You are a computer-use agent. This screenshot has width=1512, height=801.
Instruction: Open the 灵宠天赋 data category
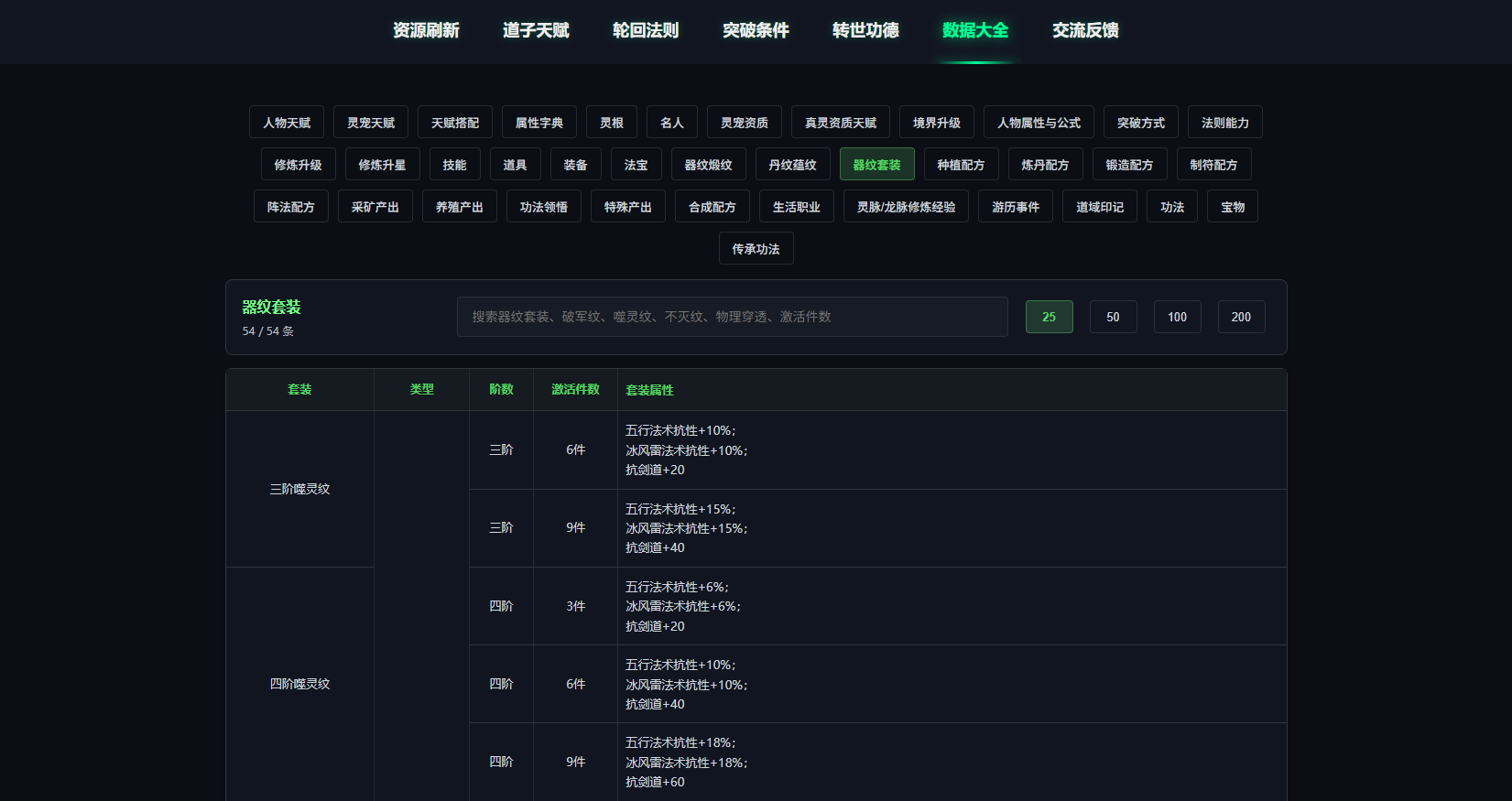tap(371, 123)
